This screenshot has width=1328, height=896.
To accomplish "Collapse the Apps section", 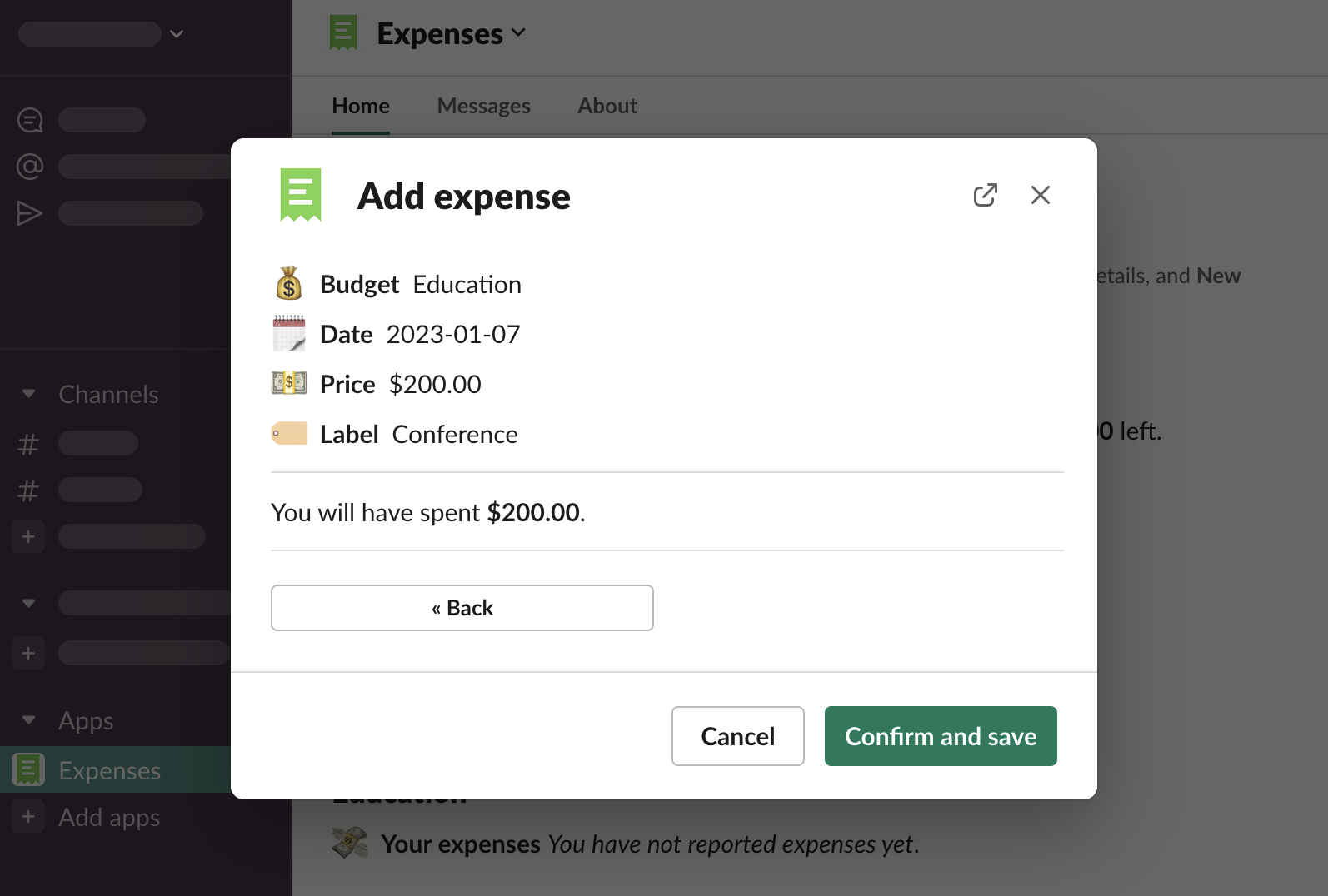I will click(x=29, y=720).
